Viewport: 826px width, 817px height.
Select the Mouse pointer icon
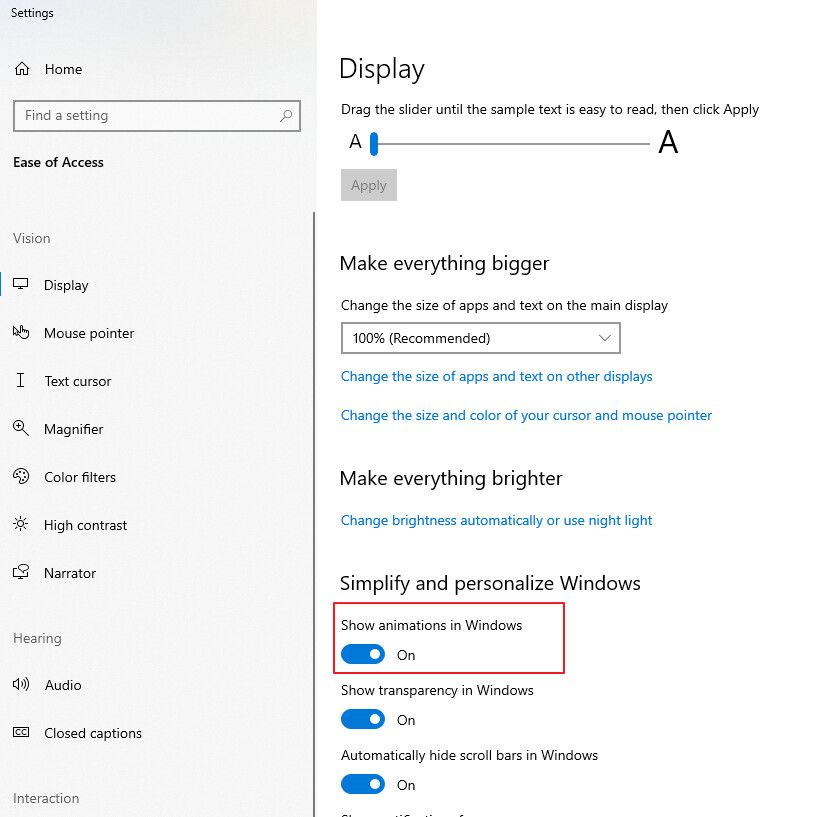(x=21, y=333)
